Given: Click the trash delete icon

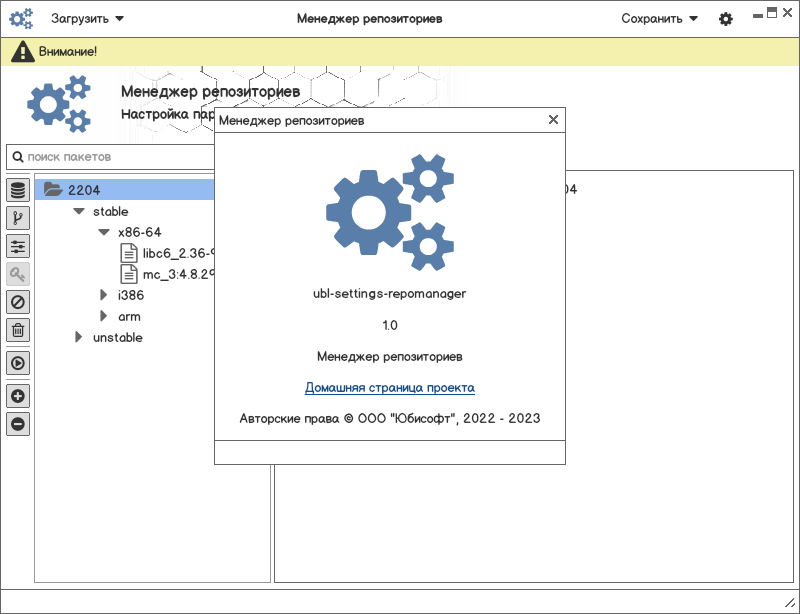Looking at the screenshot, I should [x=18, y=330].
